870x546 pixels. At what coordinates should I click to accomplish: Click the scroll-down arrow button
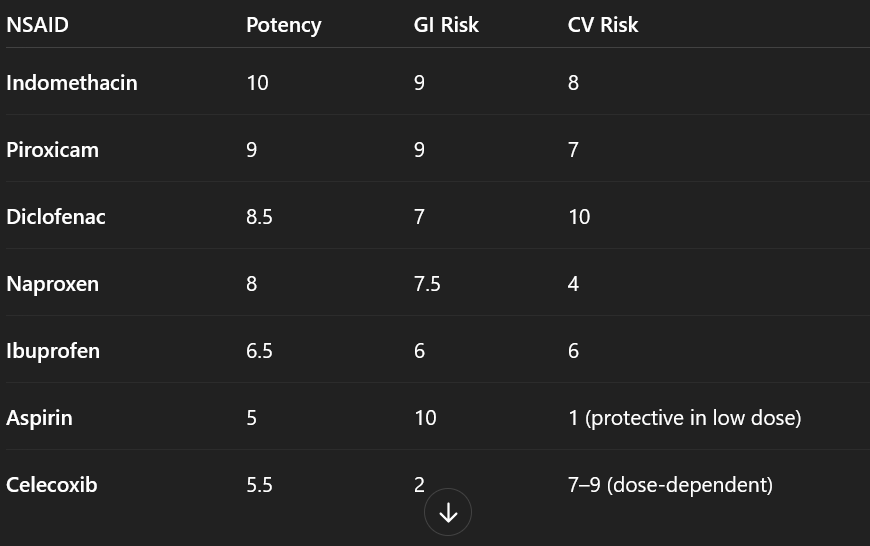click(448, 512)
